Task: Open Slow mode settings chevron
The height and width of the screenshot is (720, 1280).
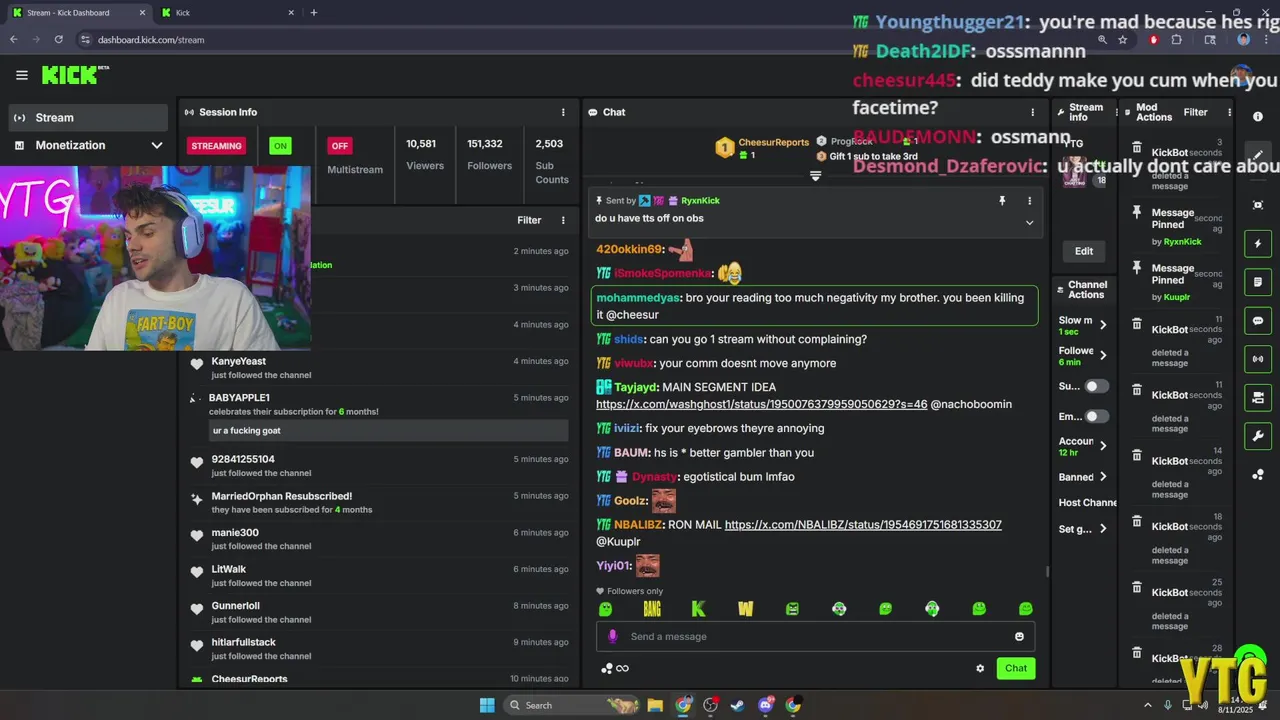Action: (x=1103, y=324)
